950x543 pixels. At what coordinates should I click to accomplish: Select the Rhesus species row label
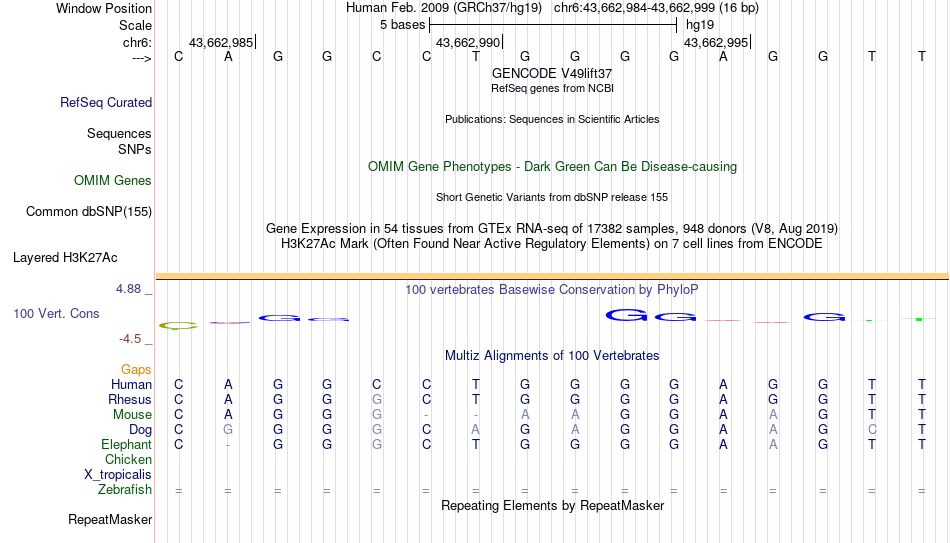click(x=130, y=399)
